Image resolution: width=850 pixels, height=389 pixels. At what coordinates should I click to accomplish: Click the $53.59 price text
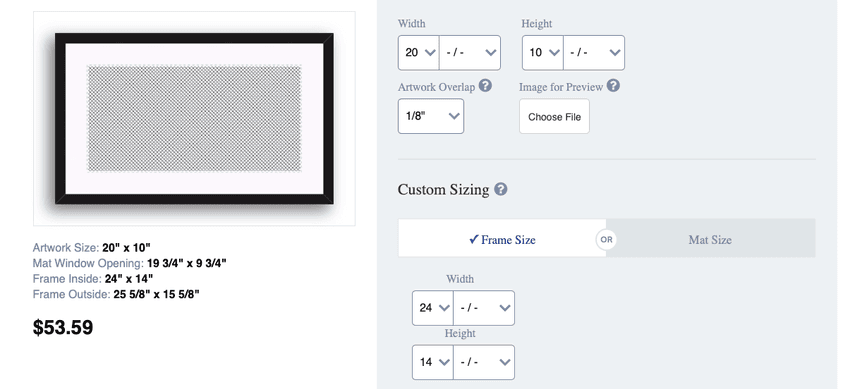(63, 327)
